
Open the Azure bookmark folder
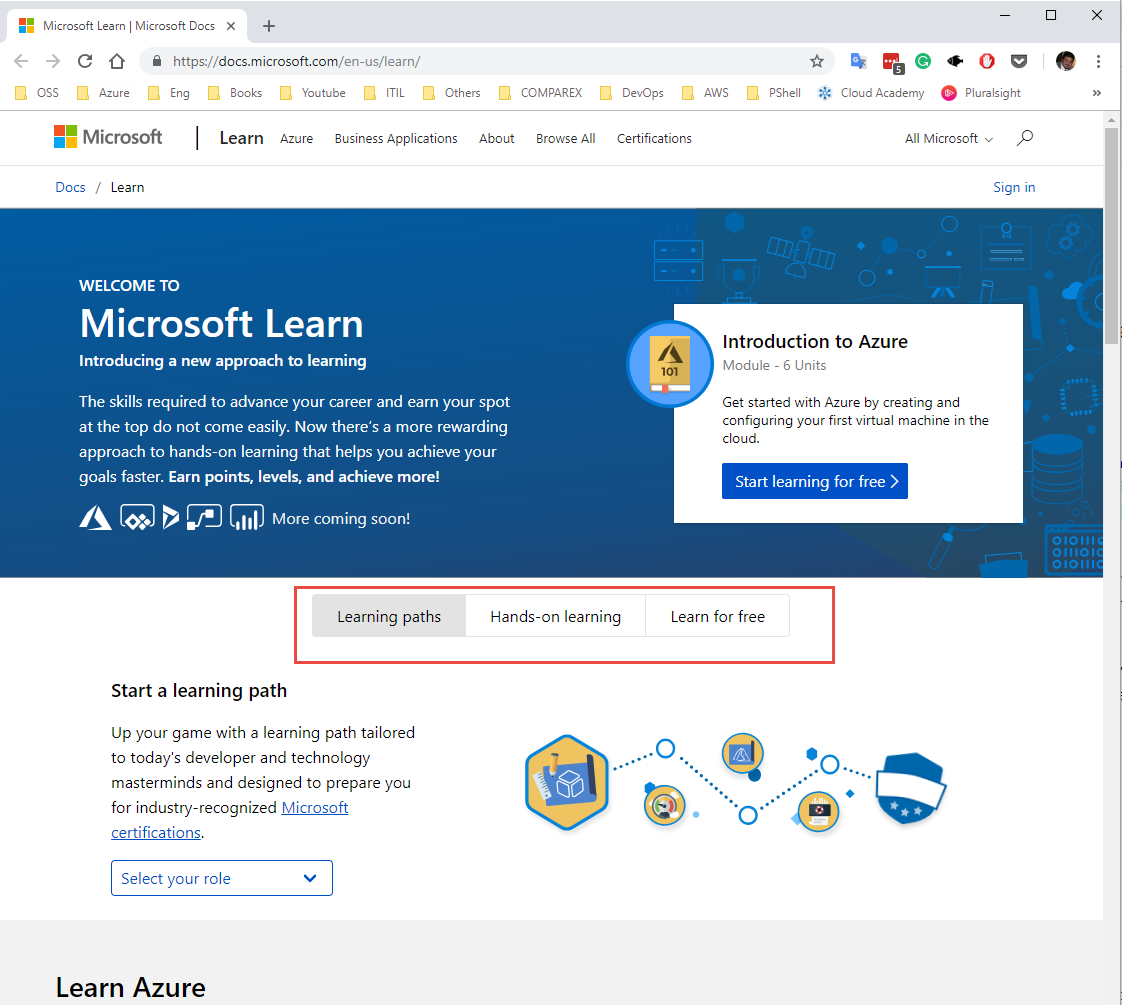point(103,93)
